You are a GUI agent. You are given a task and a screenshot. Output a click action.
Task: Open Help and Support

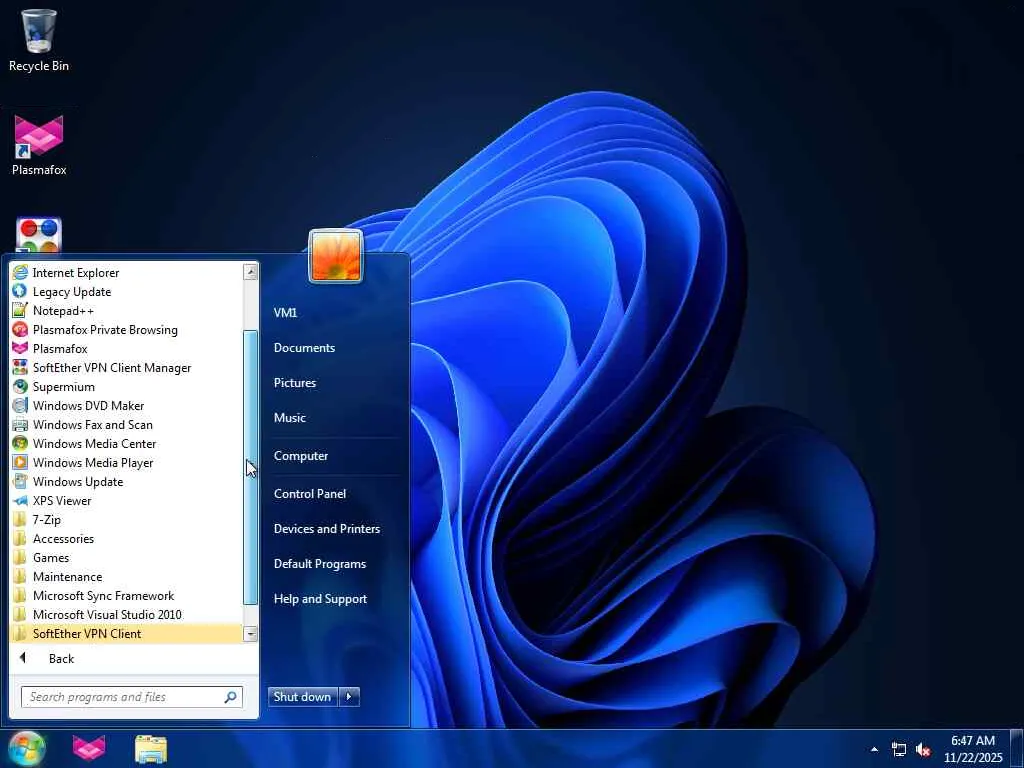[x=320, y=599]
